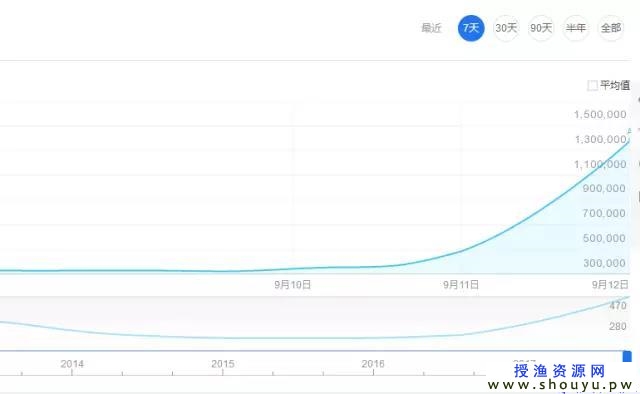Jump to 2015 on the timeline

[x=223, y=363]
